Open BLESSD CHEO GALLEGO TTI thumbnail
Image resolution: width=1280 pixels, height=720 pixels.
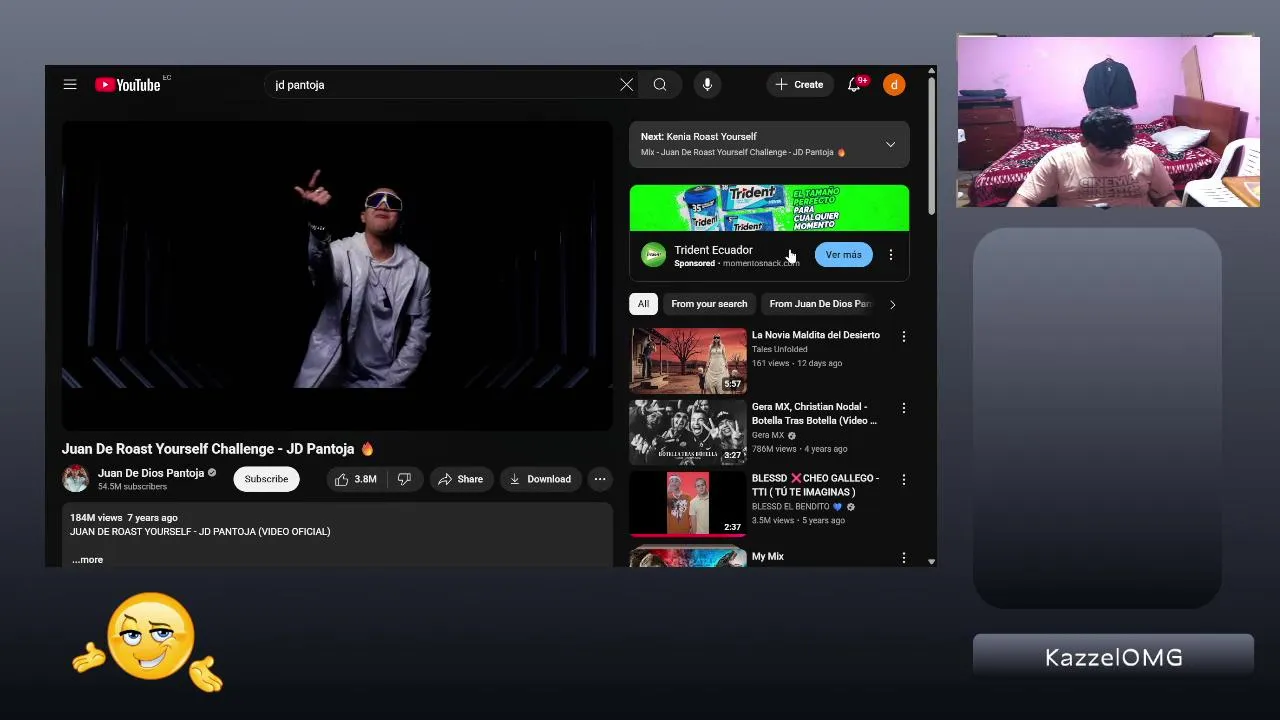pos(688,504)
